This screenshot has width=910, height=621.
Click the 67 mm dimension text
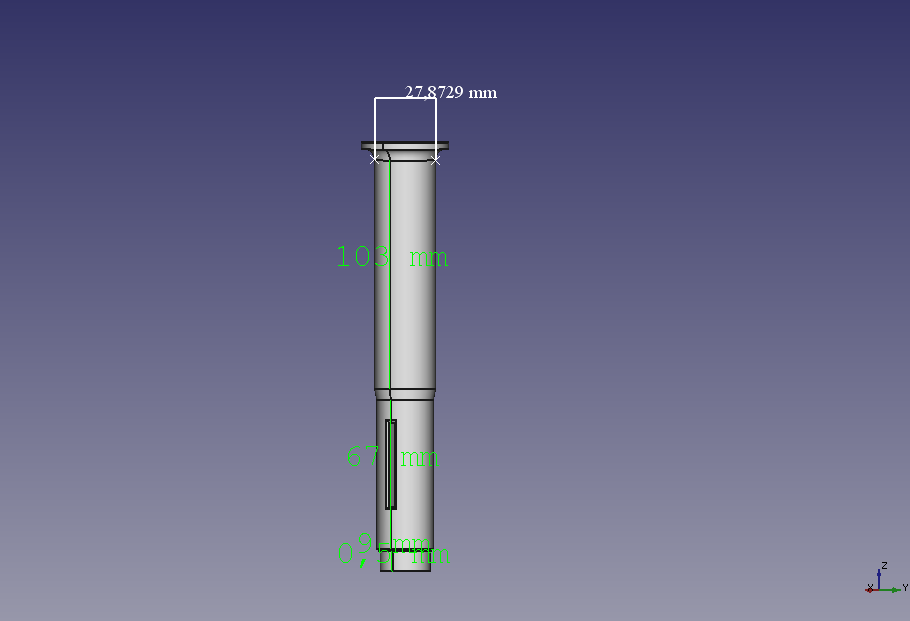click(x=392, y=457)
